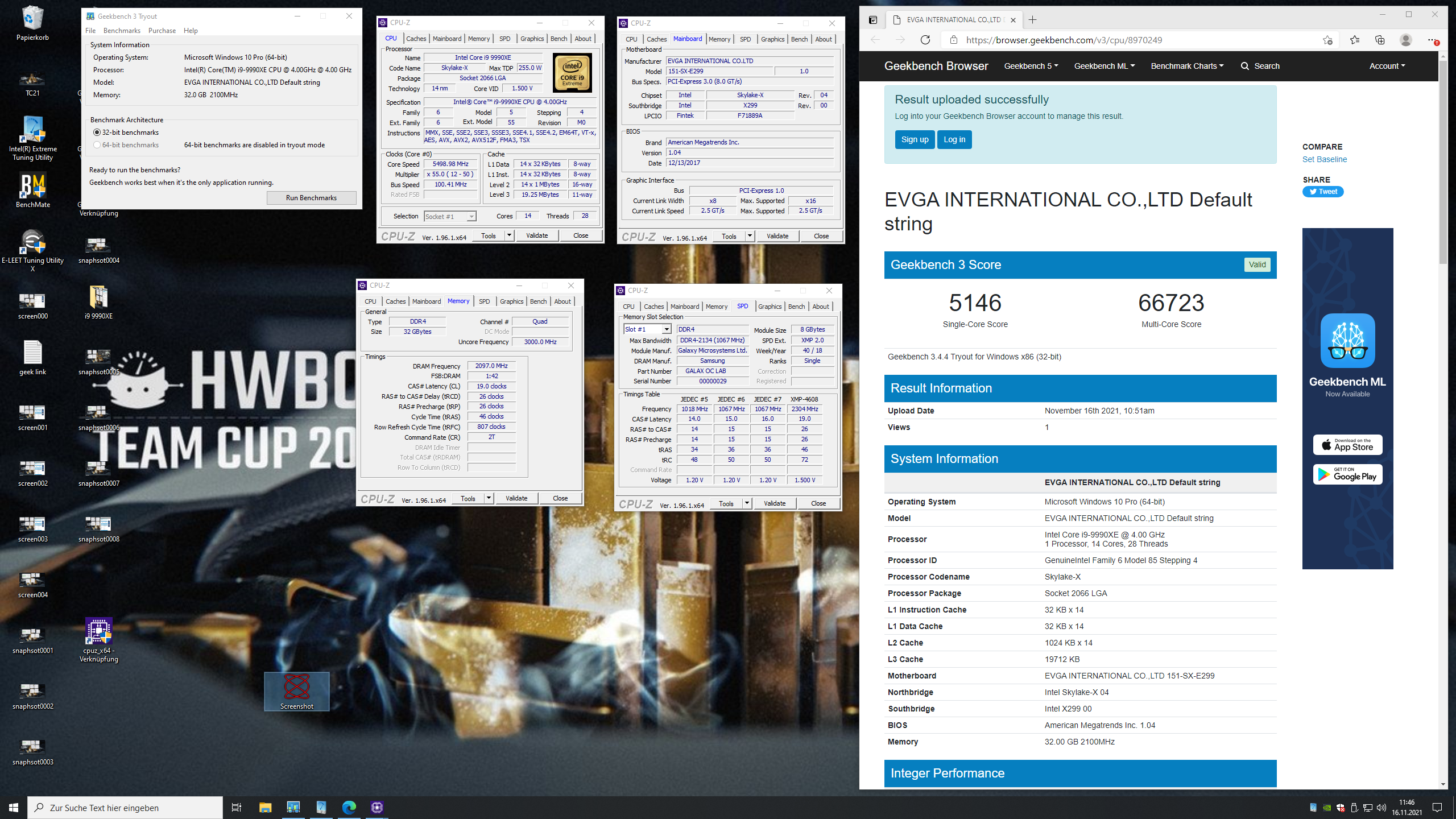Open the Papierkorb recycle bin icon
The image size is (1456, 819).
click(32, 23)
